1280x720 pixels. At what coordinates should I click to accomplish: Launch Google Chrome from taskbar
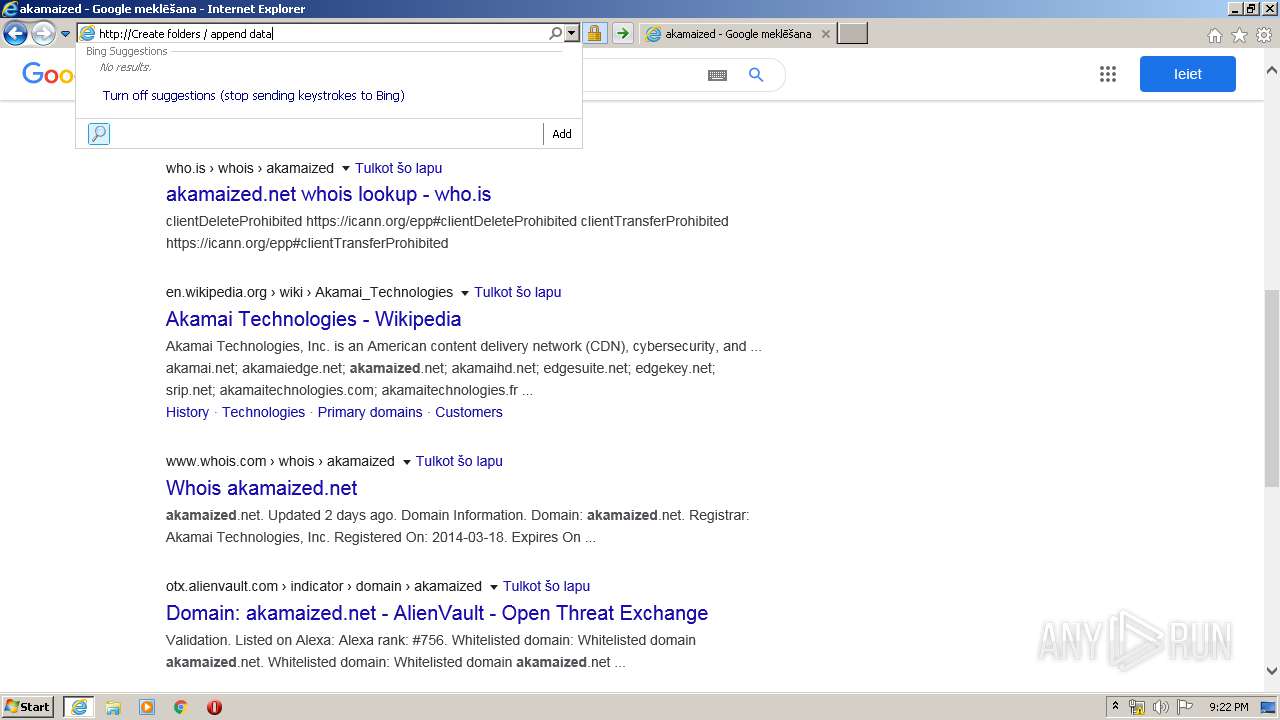click(181, 707)
